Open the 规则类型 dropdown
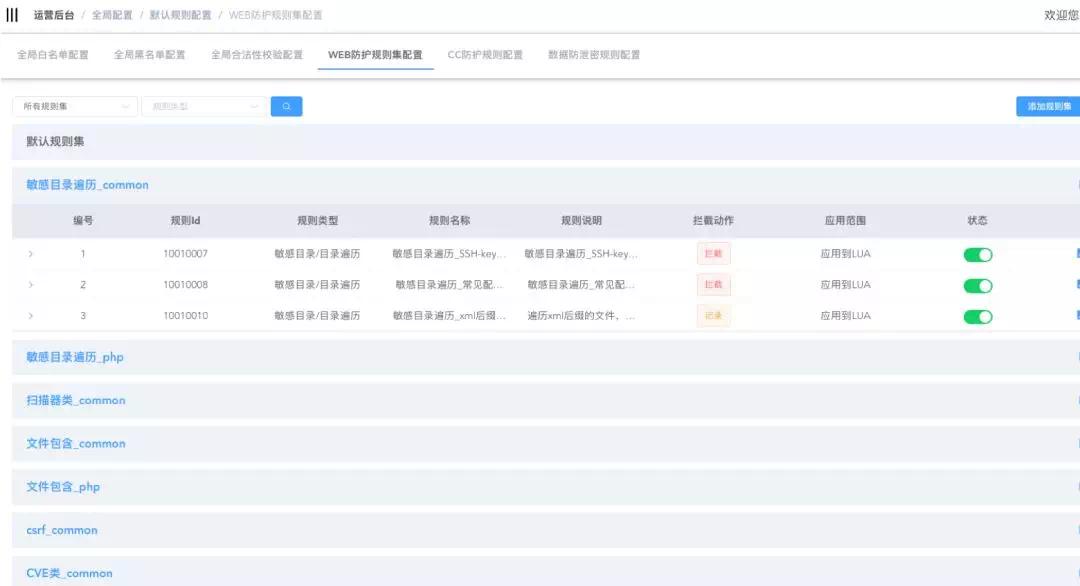The image size is (1080, 586). tap(203, 105)
